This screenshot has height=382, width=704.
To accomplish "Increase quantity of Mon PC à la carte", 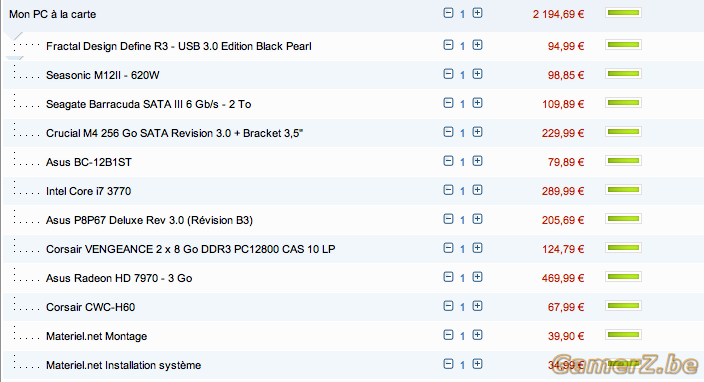I will [x=477, y=13].
